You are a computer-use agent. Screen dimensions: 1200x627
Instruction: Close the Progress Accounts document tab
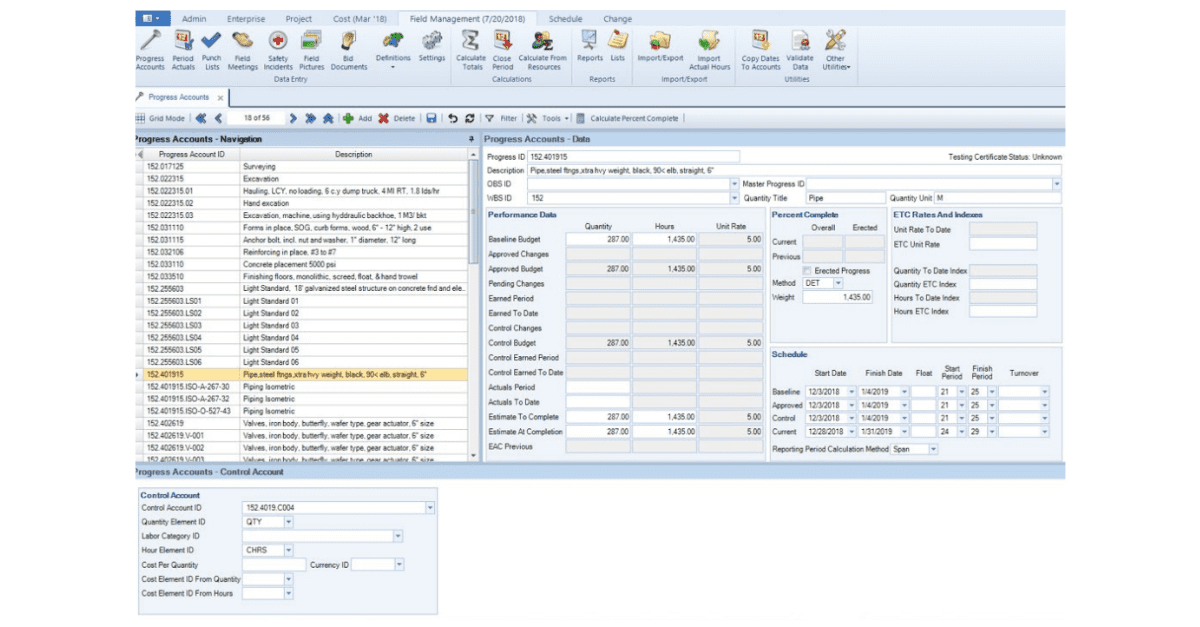point(221,97)
